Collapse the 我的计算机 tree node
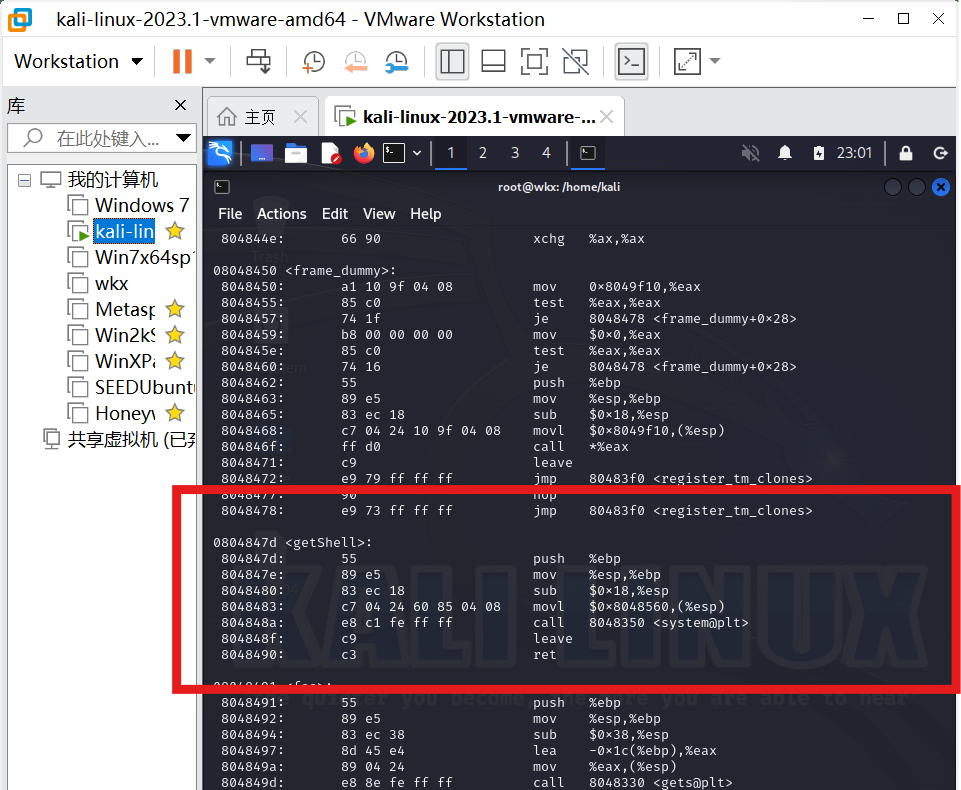Viewport: 961px width, 790px height. (25, 180)
